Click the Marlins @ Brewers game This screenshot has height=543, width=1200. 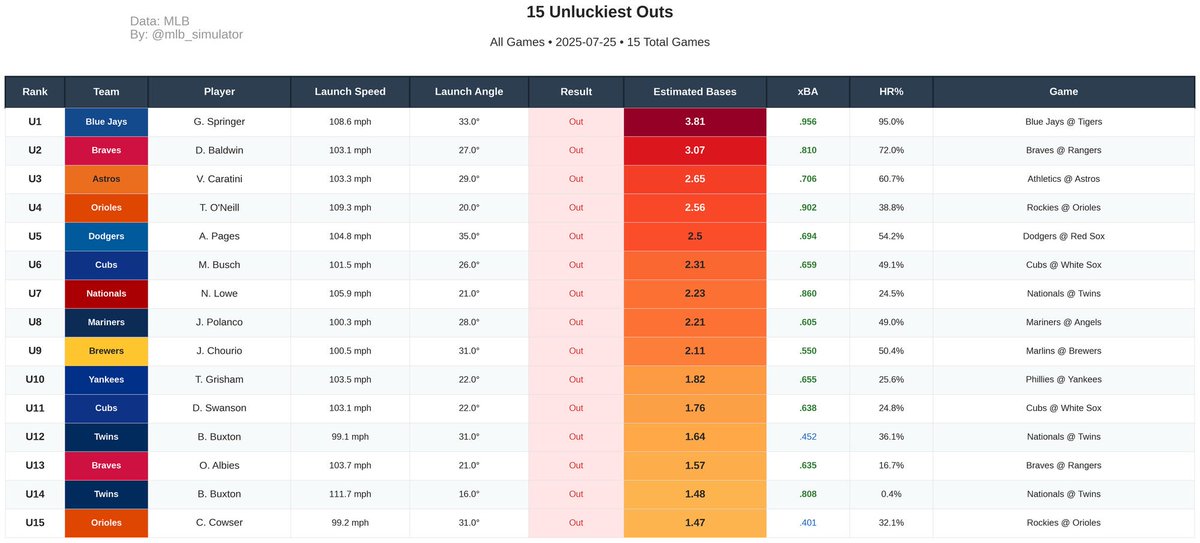(1064, 351)
